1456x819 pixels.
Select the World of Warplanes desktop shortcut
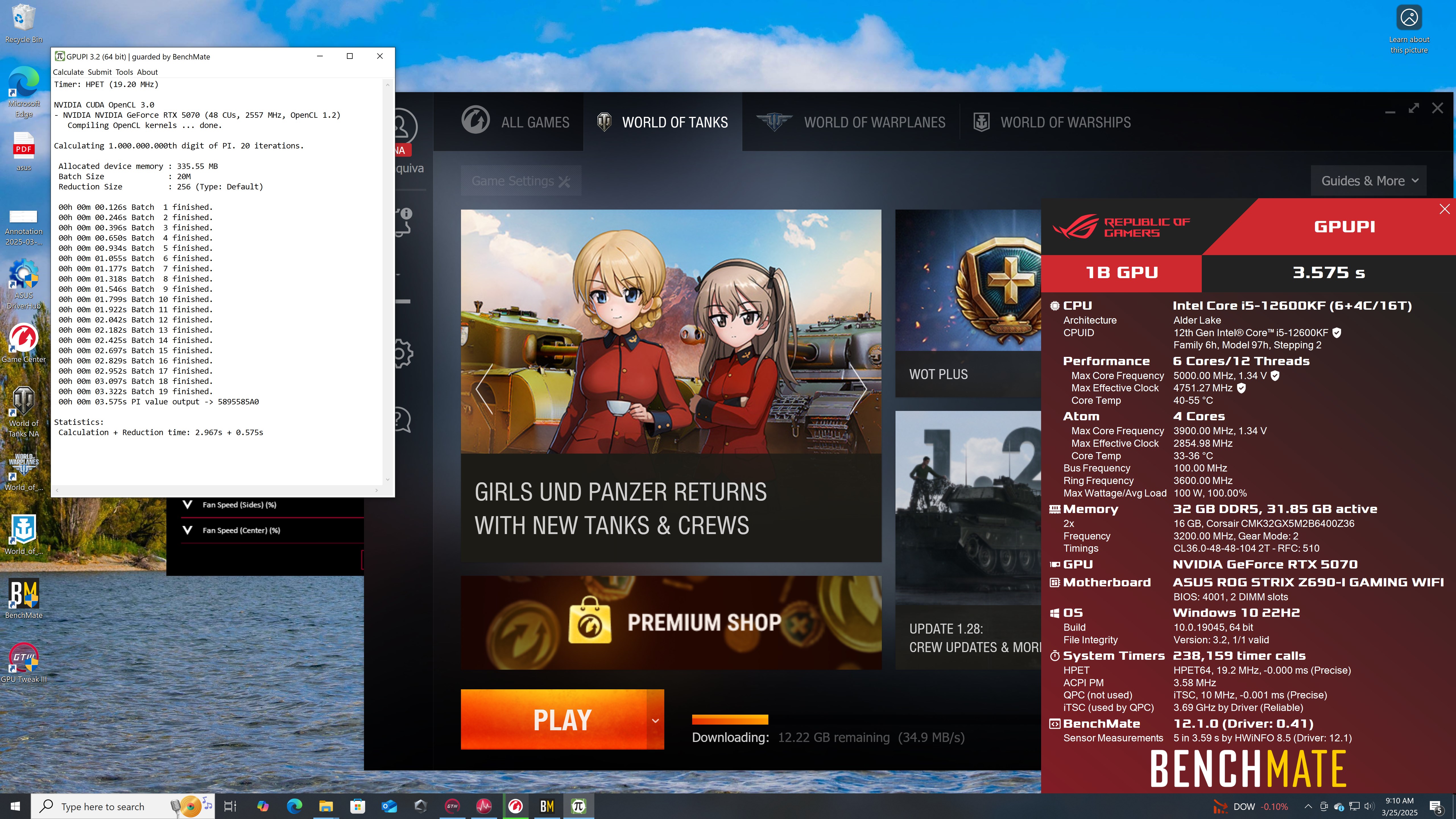point(23,471)
